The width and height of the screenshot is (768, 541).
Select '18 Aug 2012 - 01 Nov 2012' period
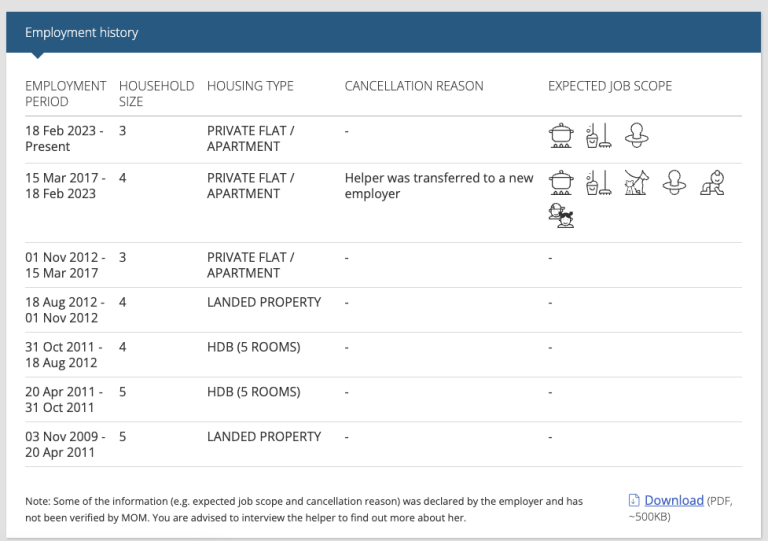click(65, 310)
